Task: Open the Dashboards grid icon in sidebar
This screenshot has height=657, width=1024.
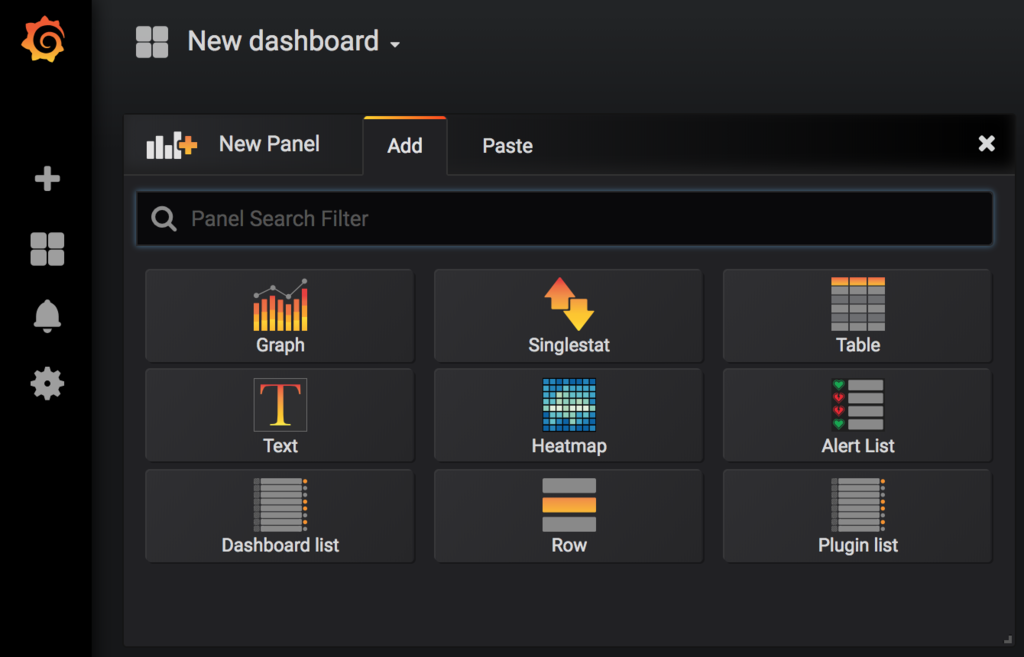Action: point(47,249)
